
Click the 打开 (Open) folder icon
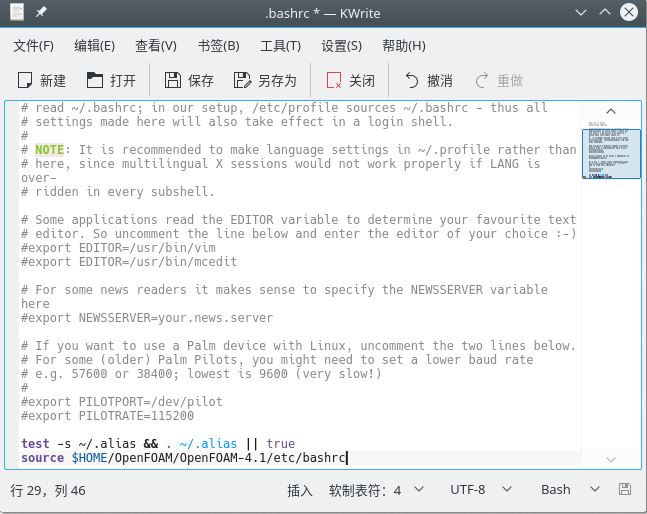(94, 80)
